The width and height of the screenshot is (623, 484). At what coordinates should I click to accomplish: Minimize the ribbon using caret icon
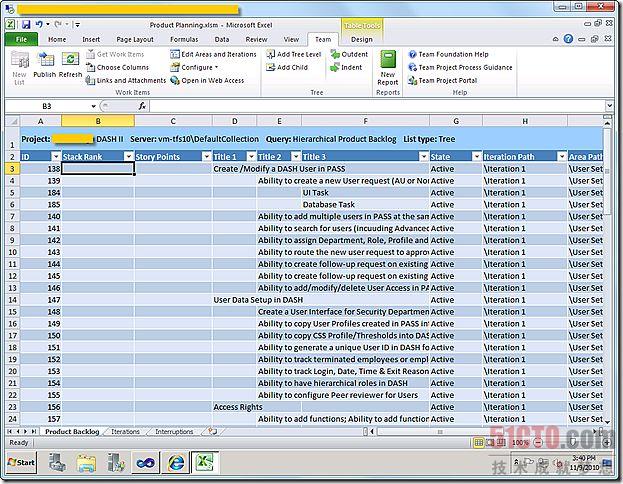(556, 39)
